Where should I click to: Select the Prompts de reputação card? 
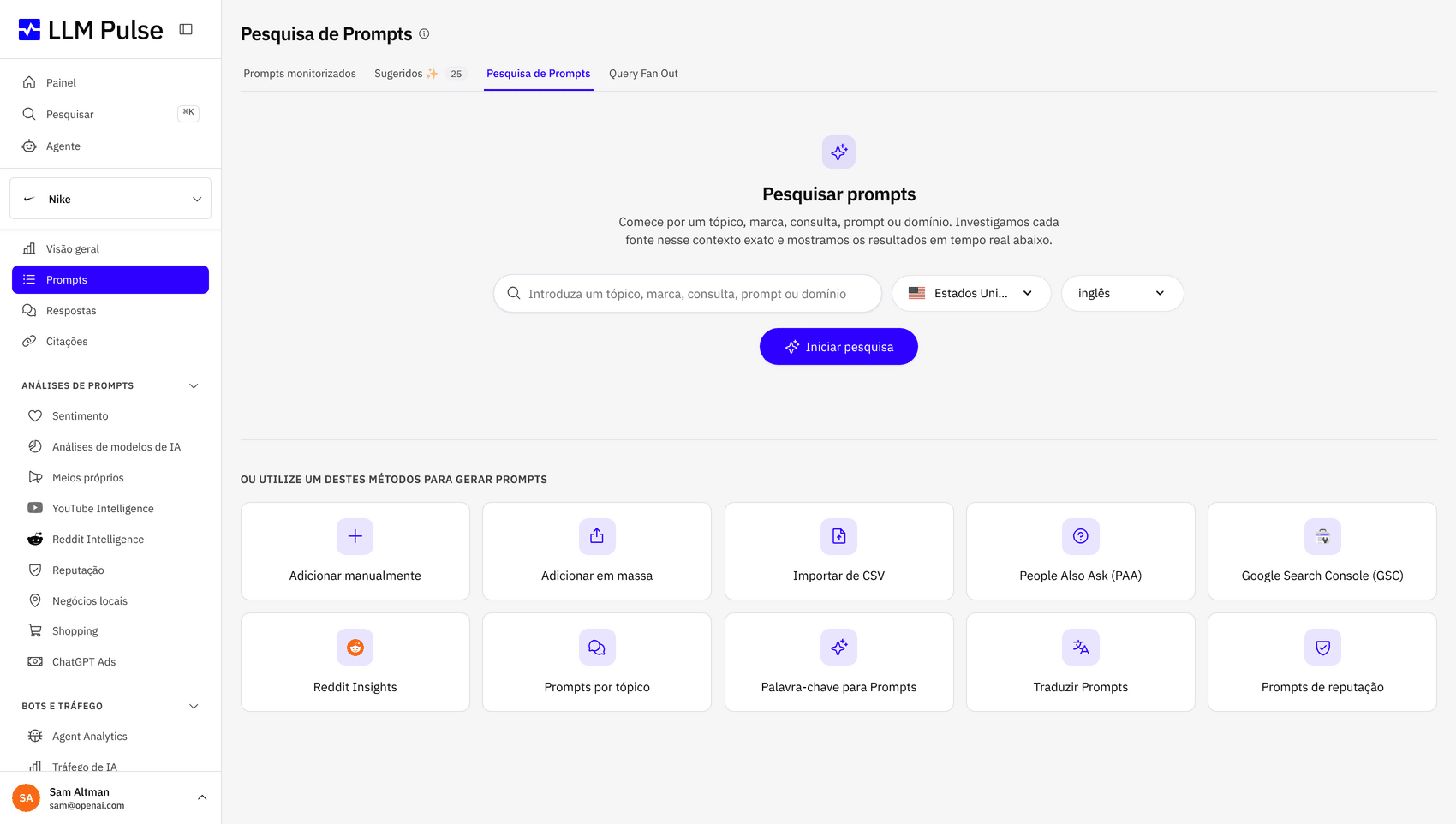coord(1322,662)
